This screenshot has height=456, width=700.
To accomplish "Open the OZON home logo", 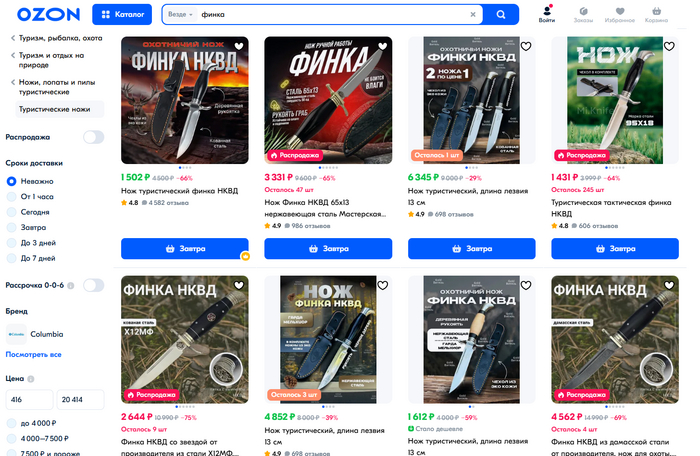I will click(x=48, y=14).
